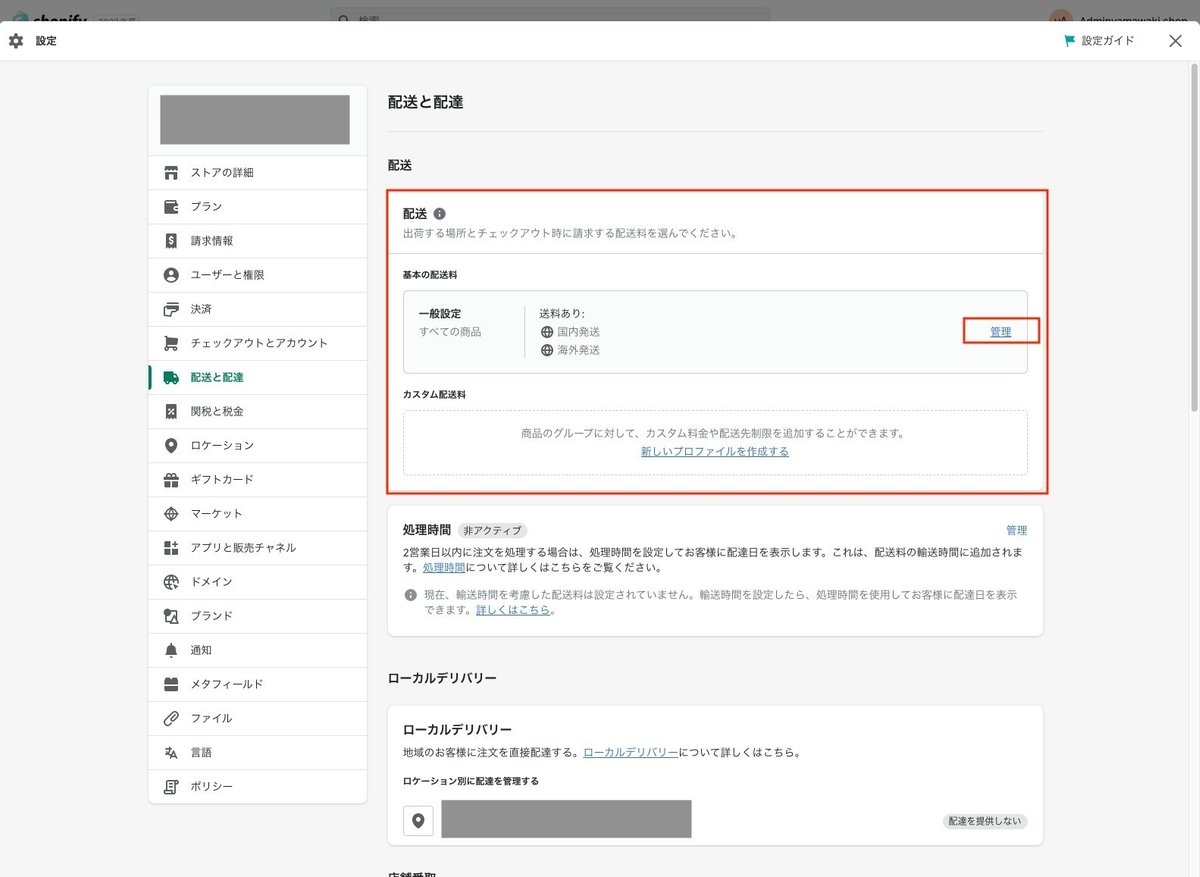Click the languages translate icon
This screenshot has height=877, width=1200.
pyautogui.click(x=171, y=752)
